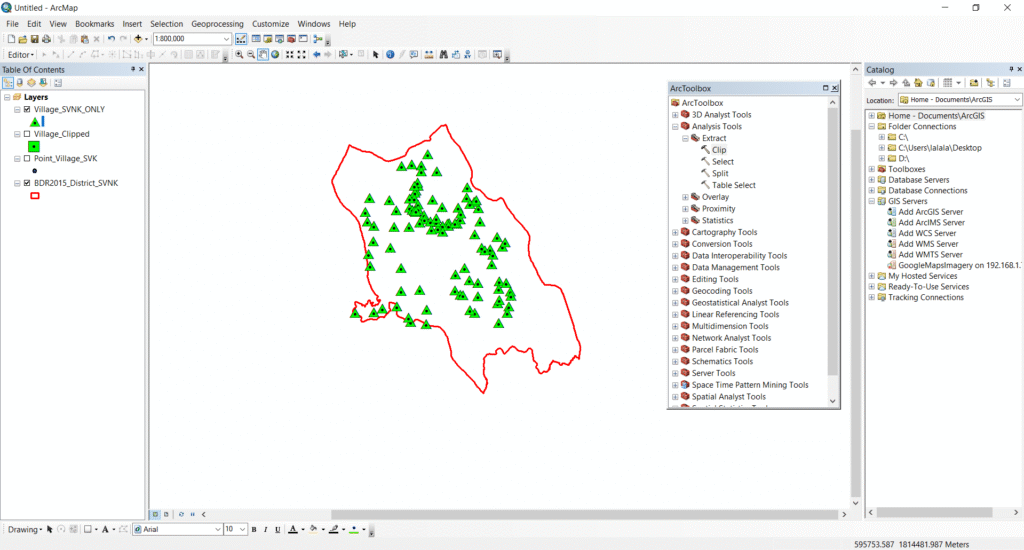Click the Font Color A swatch
Image resolution: width=1024 pixels, height=550 pixels.
click(x=293, y=530)
